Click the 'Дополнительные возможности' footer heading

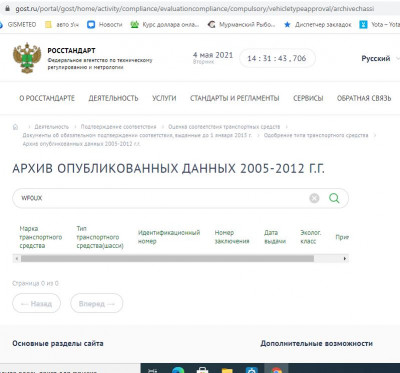tap(316, 343)
